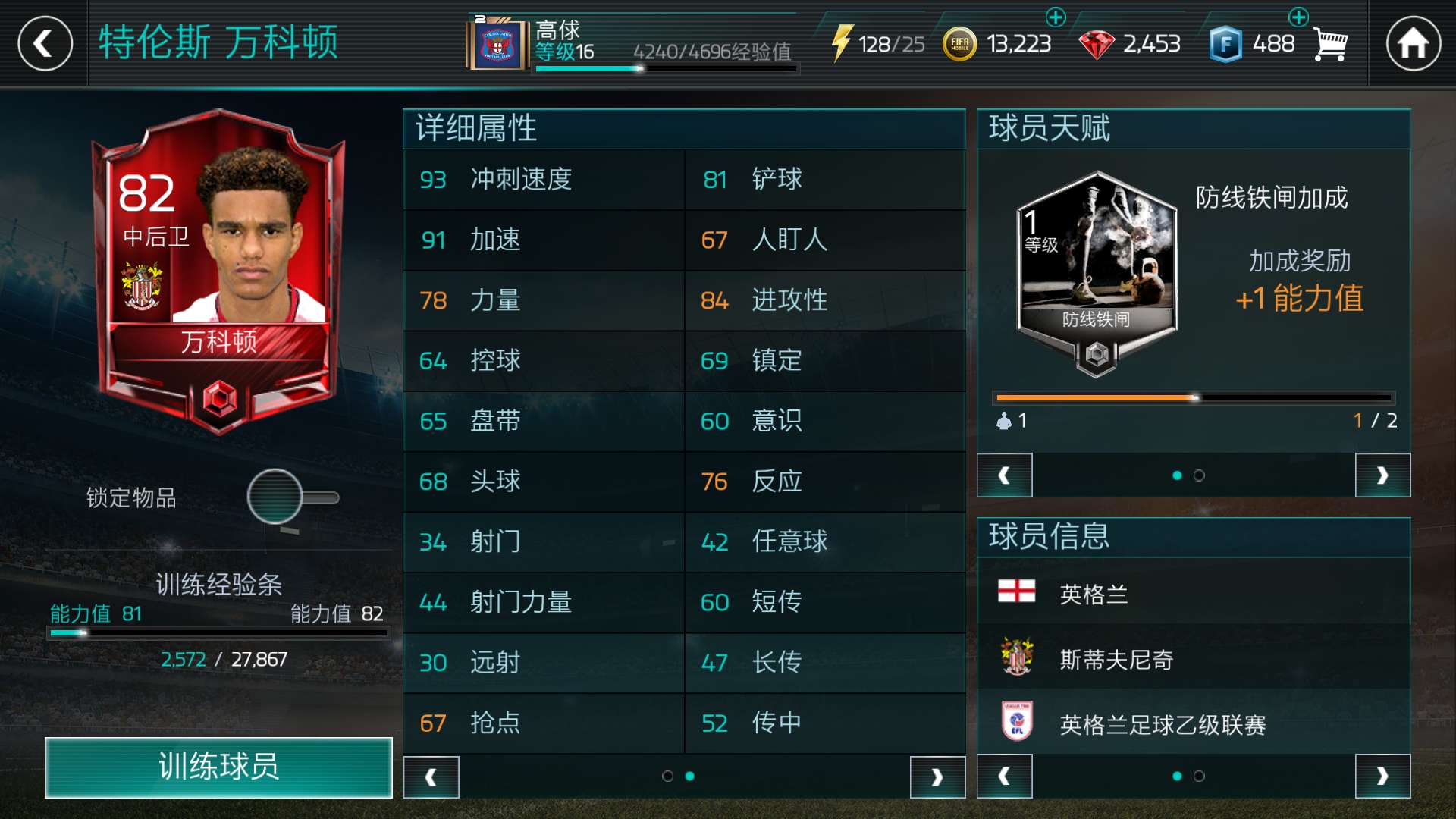Tap the blue F points icon
This screenshot has width=1456, height=819.
tap(1225, 44)
